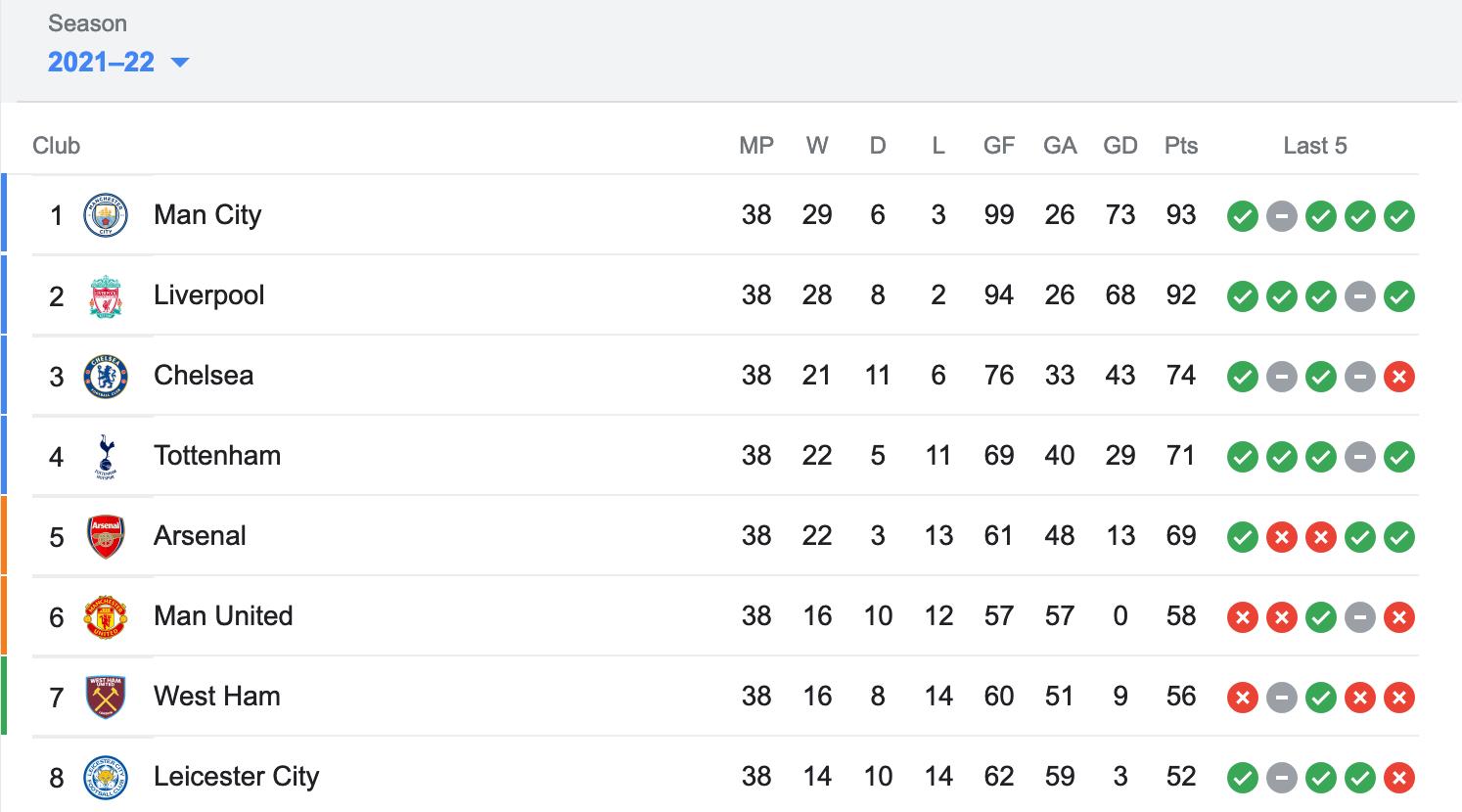Open the Season dropdown arrow

pyautogui.click(x=179, y=63)
